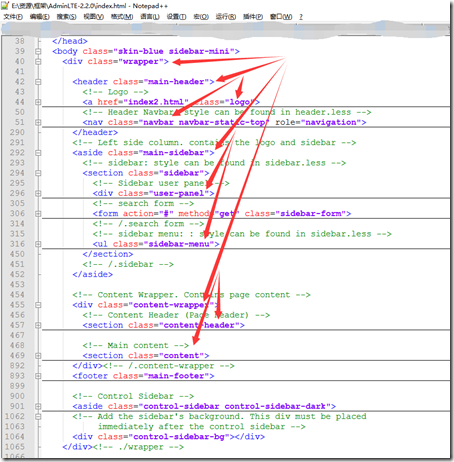Click the 'Content Header (Page header)' comment
Image resolution: width=454 pixels, height=462 pixels.
click(176, 315)
